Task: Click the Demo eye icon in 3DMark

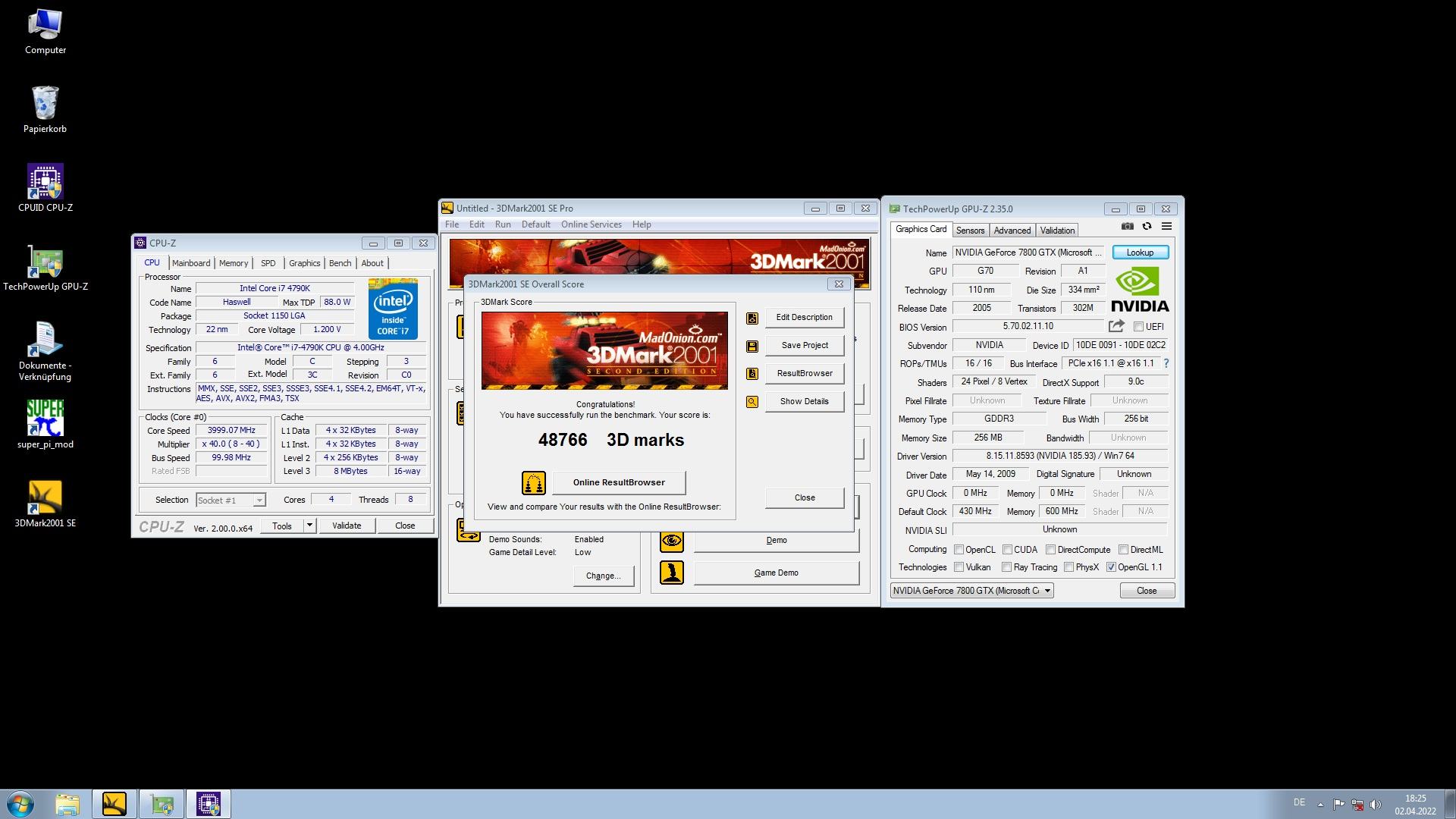Action: 671,541
